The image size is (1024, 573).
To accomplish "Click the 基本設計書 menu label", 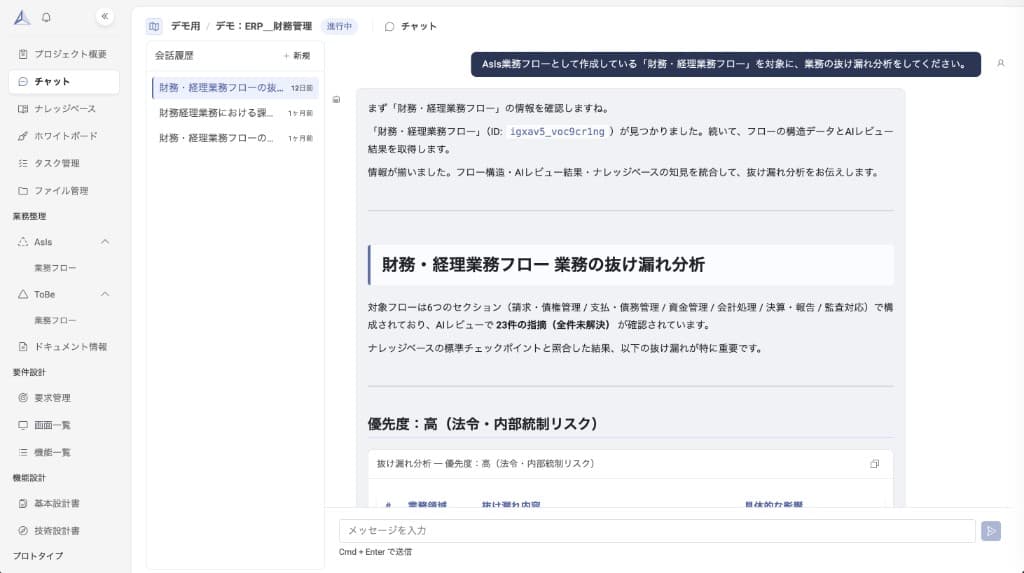I will pos(57,504).
